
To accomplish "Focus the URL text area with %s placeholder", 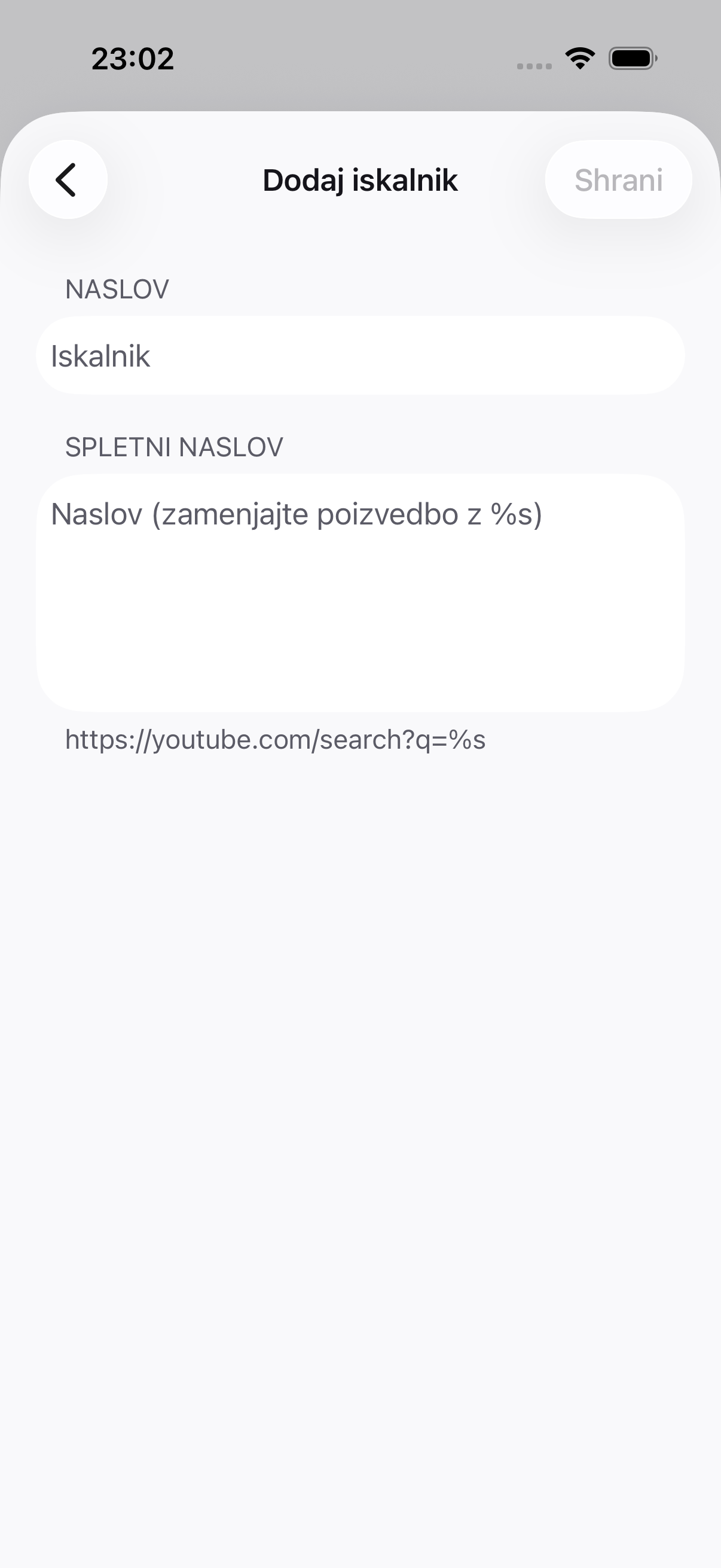I will 360,593.
